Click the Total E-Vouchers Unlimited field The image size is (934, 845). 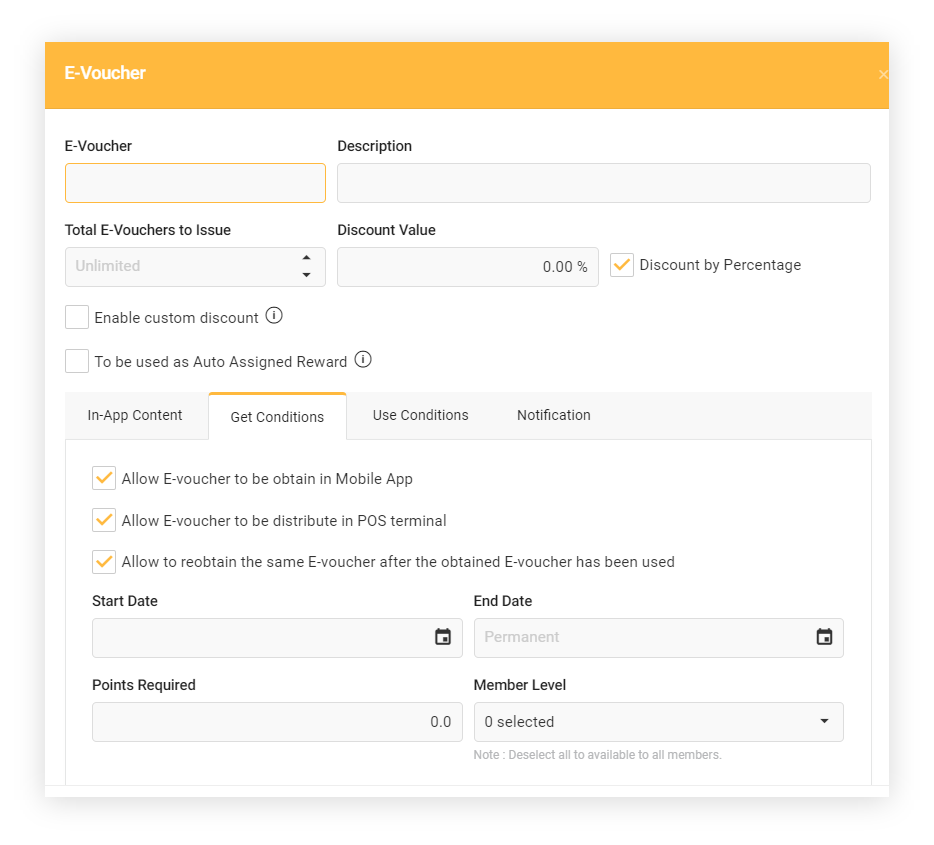195,267
